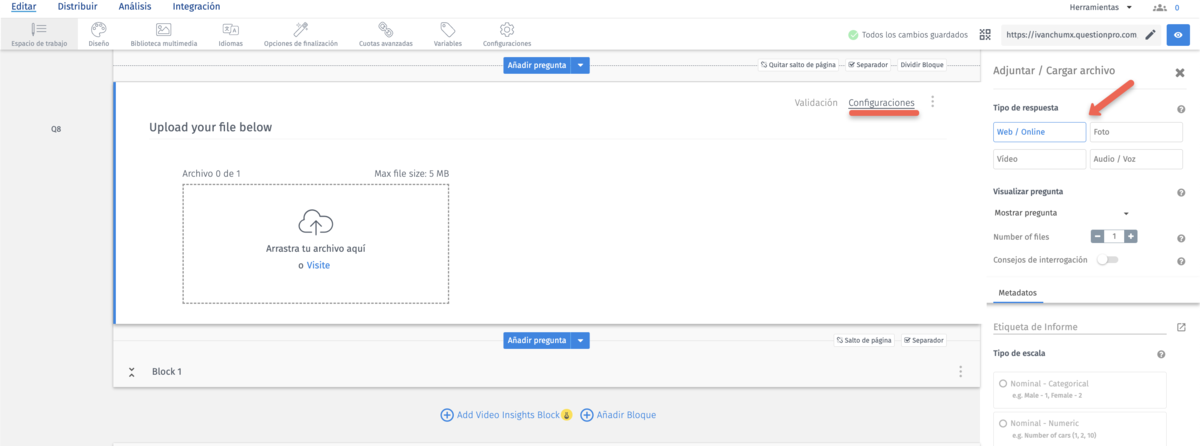Open the Mostrar pregunta dropdown

(x=1062, y=213)
